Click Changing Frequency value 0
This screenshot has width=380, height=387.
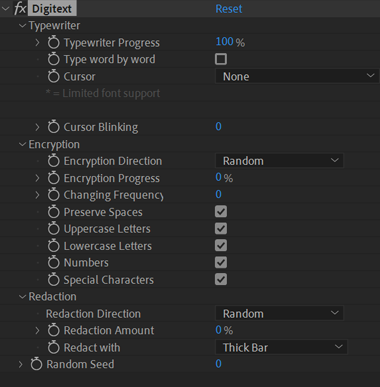(218, 194)
